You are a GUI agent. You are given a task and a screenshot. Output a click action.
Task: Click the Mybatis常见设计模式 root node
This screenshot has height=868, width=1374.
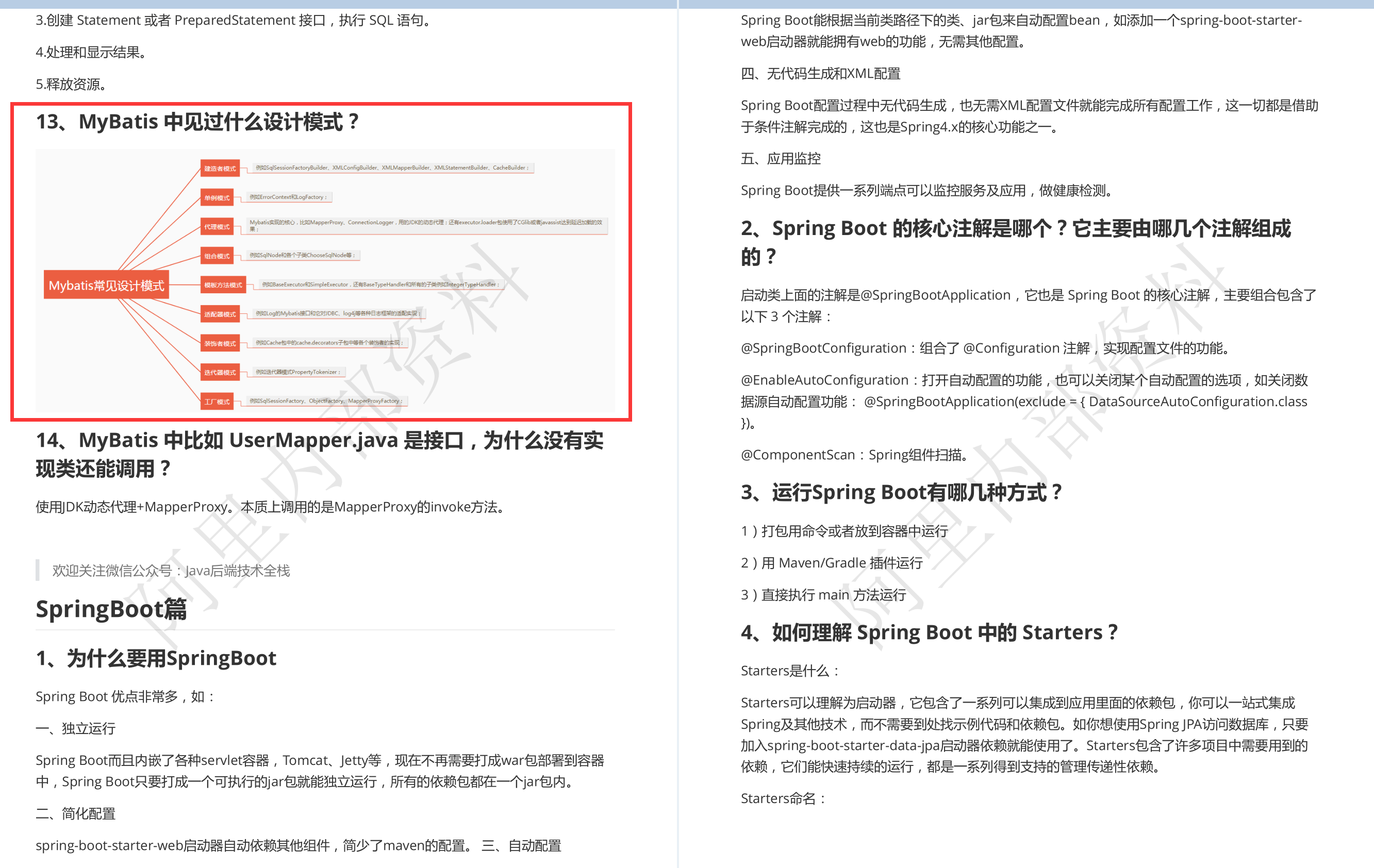coord(106,285)
